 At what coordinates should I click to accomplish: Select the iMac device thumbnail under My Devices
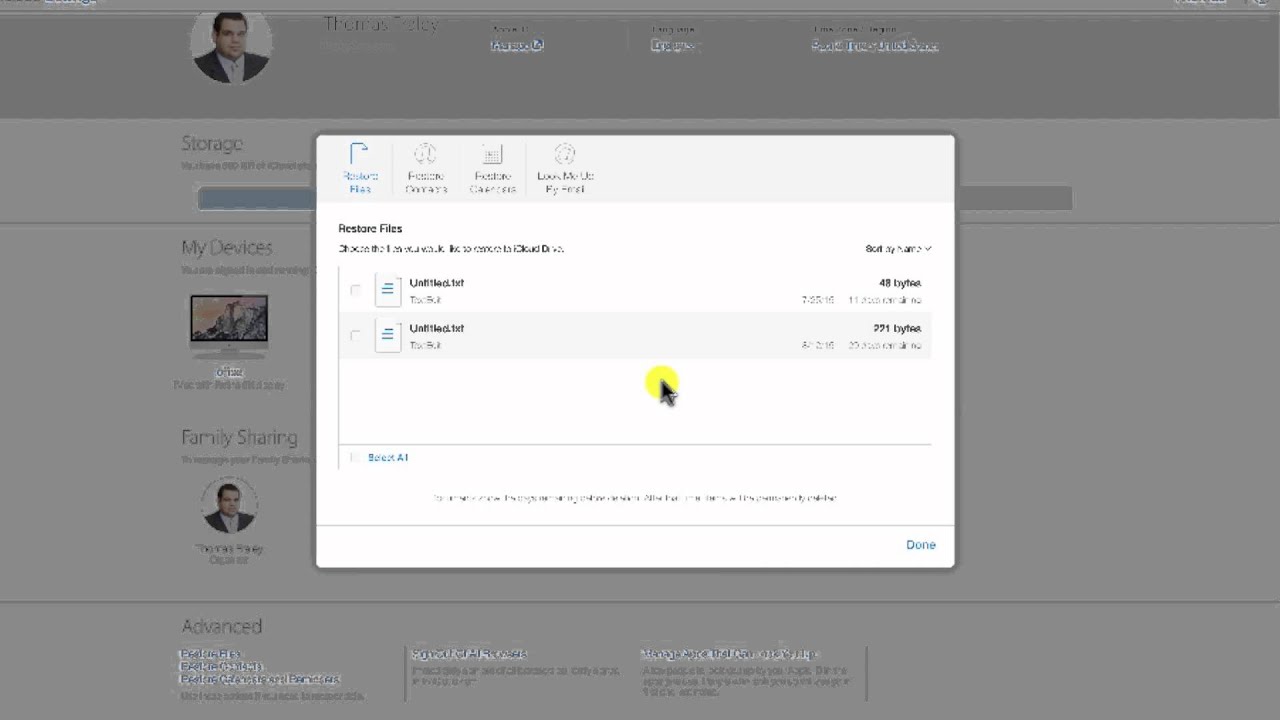coord(229,325)
